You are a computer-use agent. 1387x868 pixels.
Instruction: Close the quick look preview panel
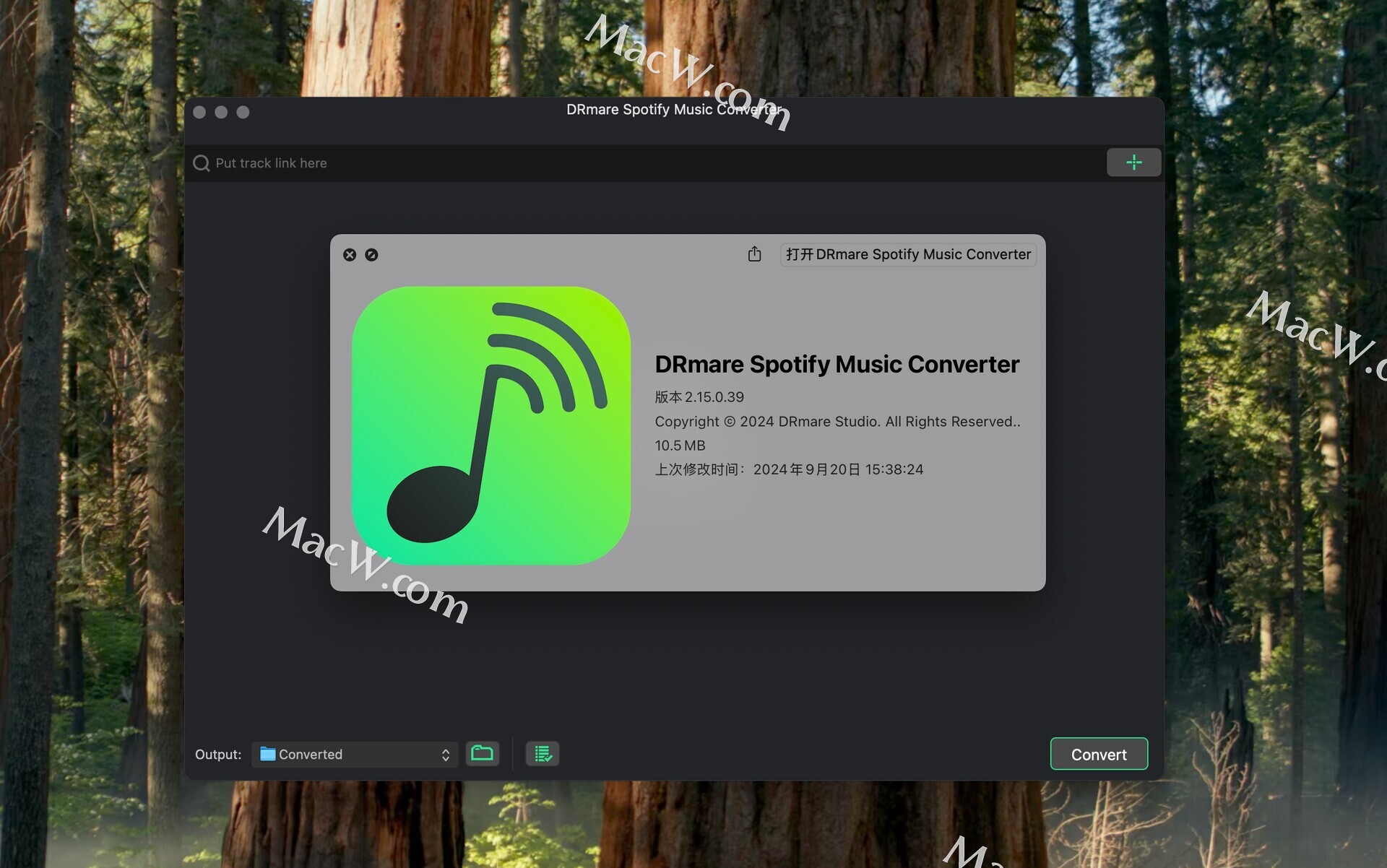[350, 255]
